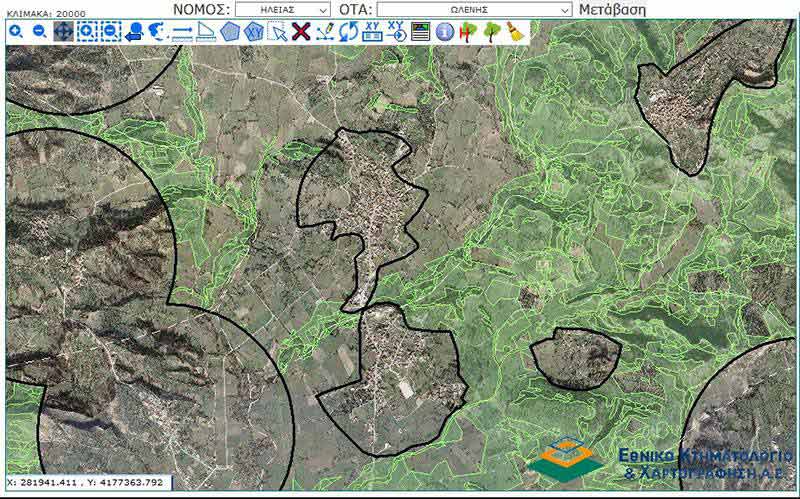Choose the zoom-in rectangle box tool
800x499 pixels.
tap(87, 32)
